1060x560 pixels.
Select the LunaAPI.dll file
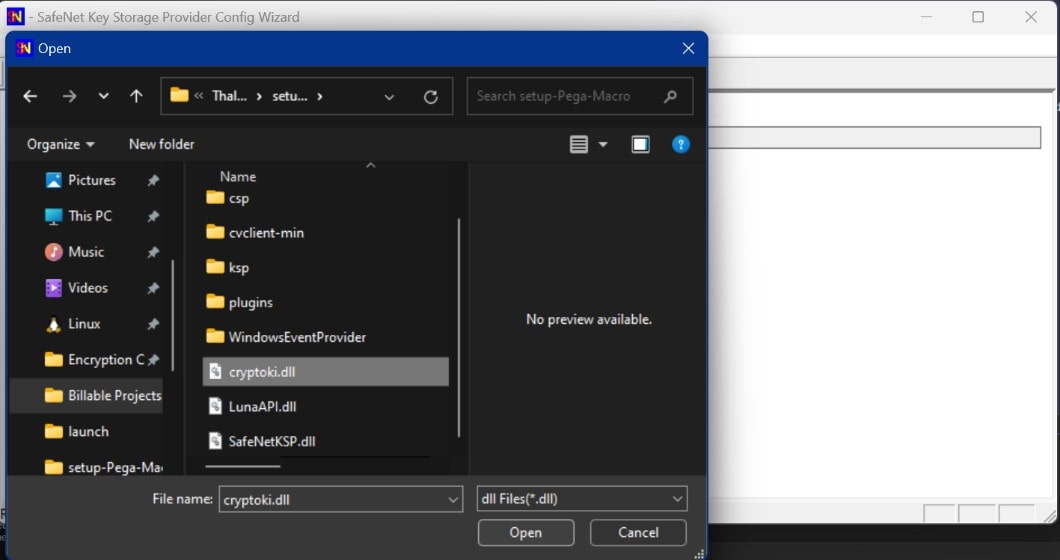[x=262, y=406]
